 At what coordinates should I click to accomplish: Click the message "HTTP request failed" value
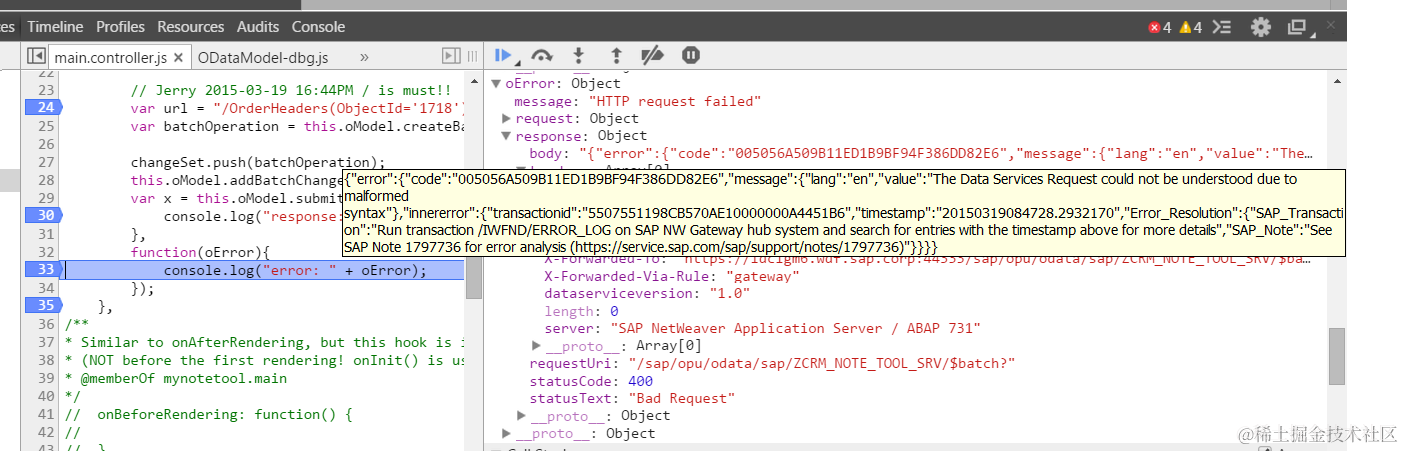[x=675, y=101]
